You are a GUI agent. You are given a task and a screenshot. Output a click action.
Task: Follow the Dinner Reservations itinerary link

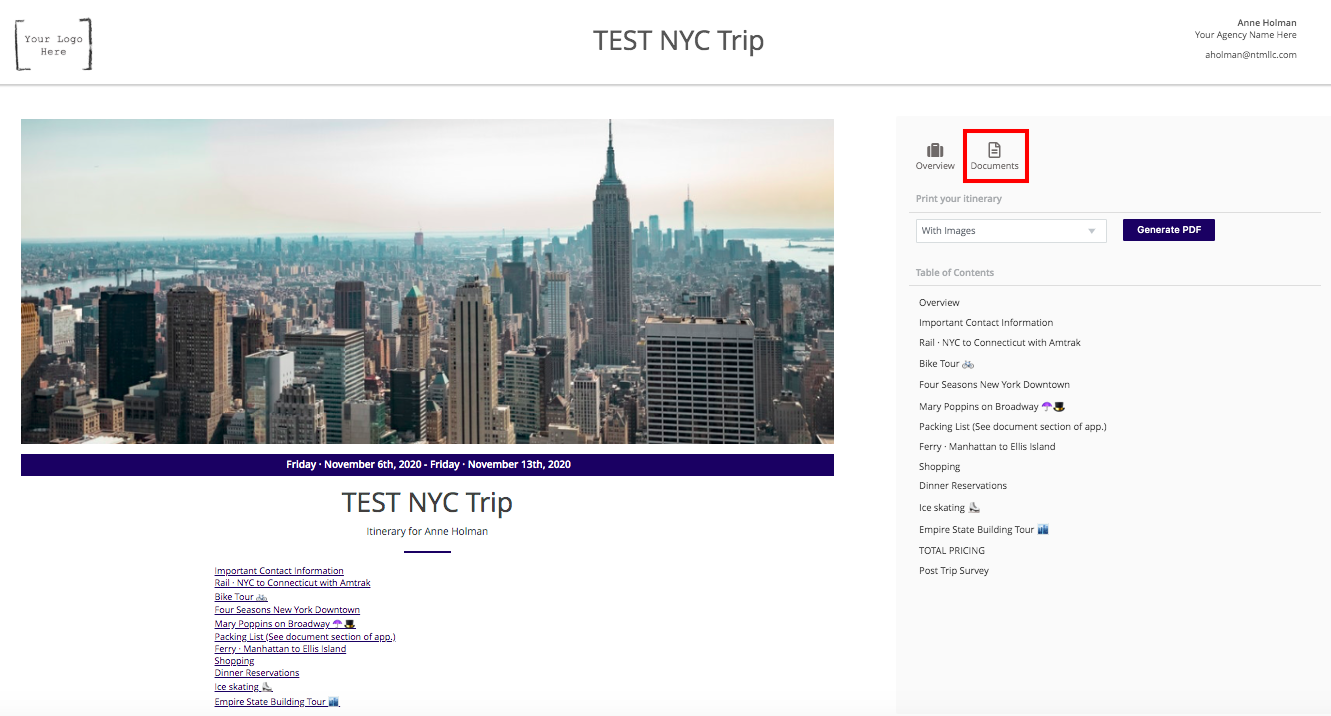click(257, 673)
